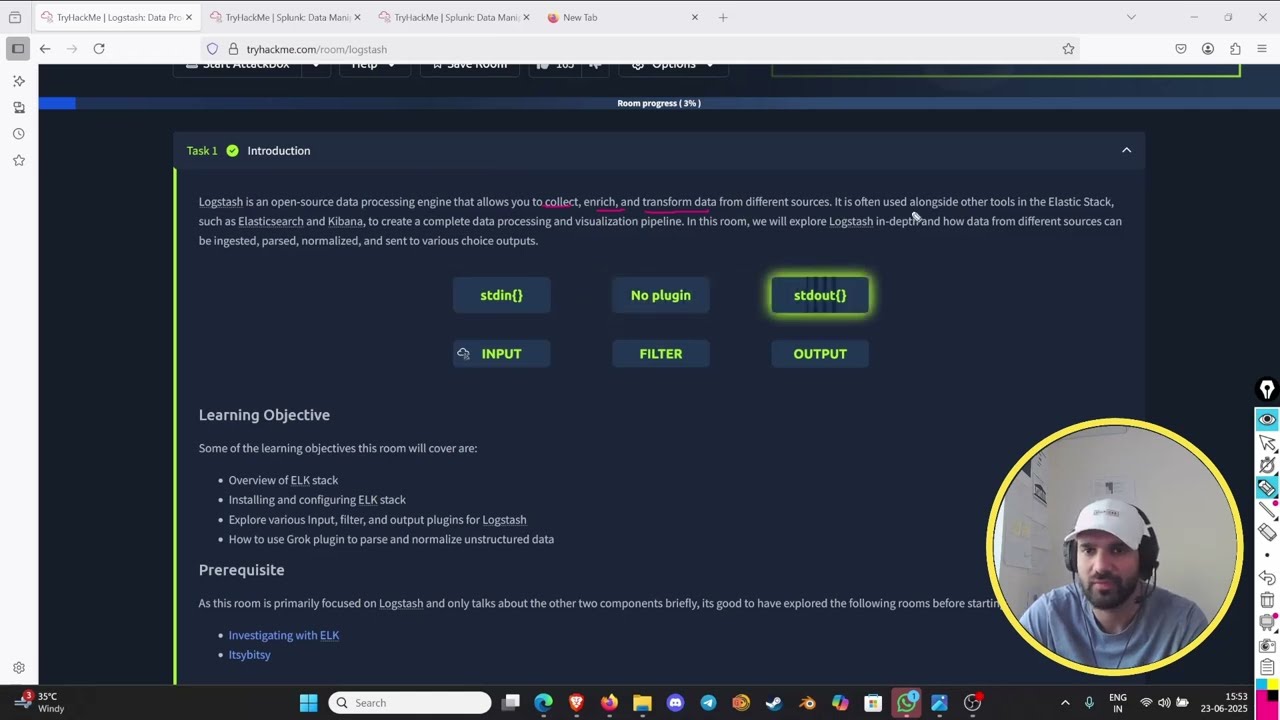Show hidden system tray icons chevron

(x=1065, y=702)
